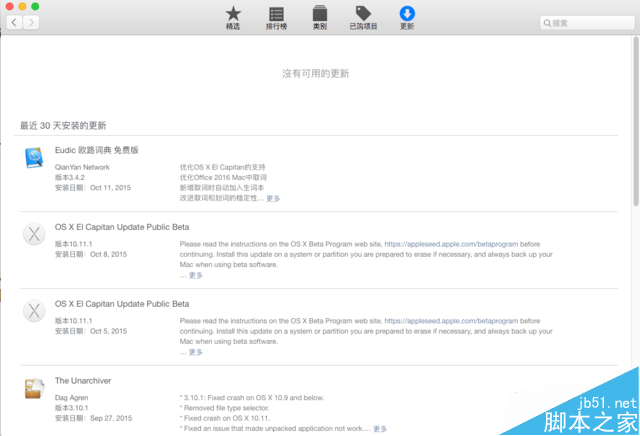
Task: Click The Unarchiver title text
Action: (x=83, y=380)
